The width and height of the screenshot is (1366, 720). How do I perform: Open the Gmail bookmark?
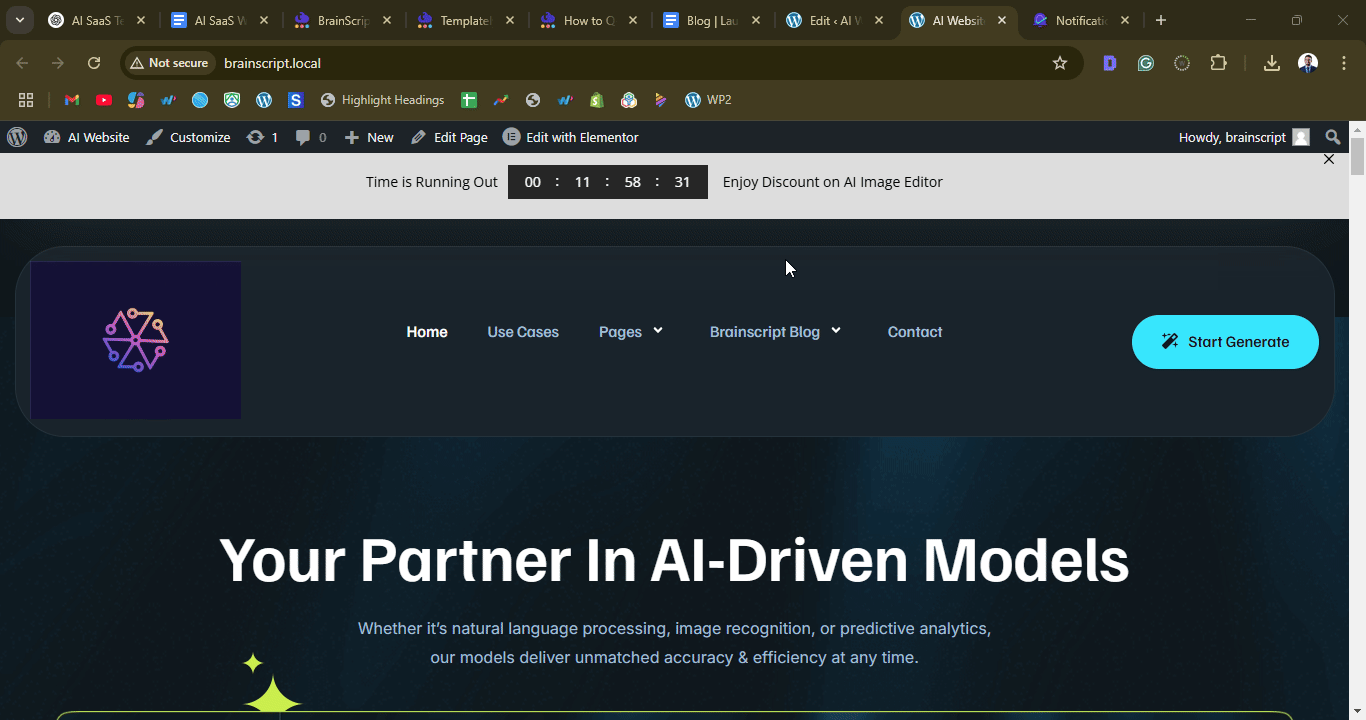pos(71,100)
